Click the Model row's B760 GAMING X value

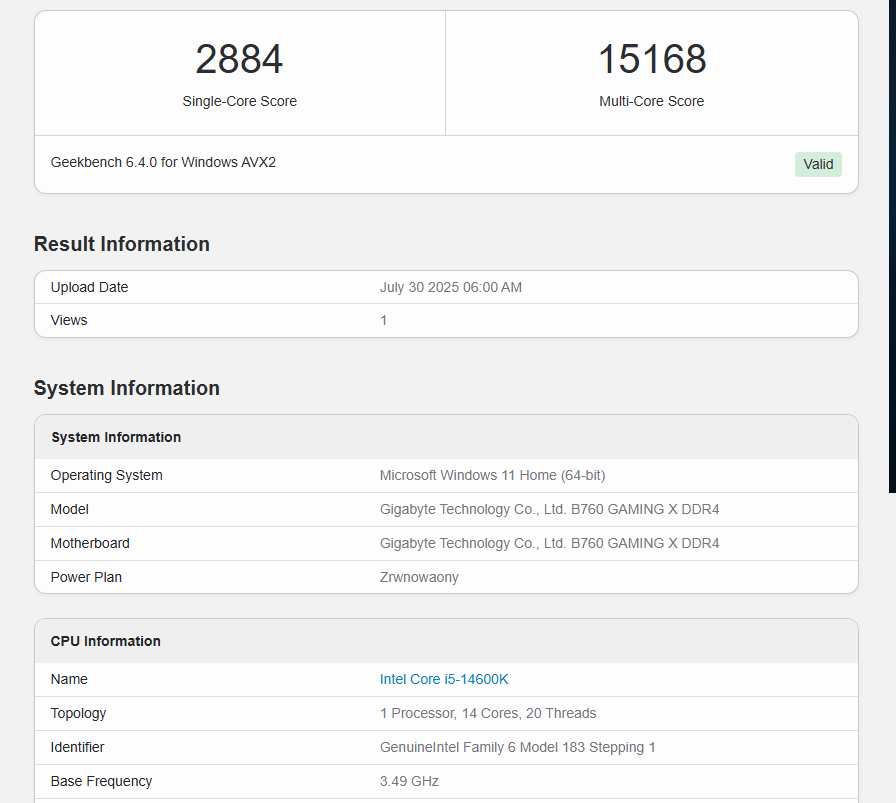(x=549, y=509)
